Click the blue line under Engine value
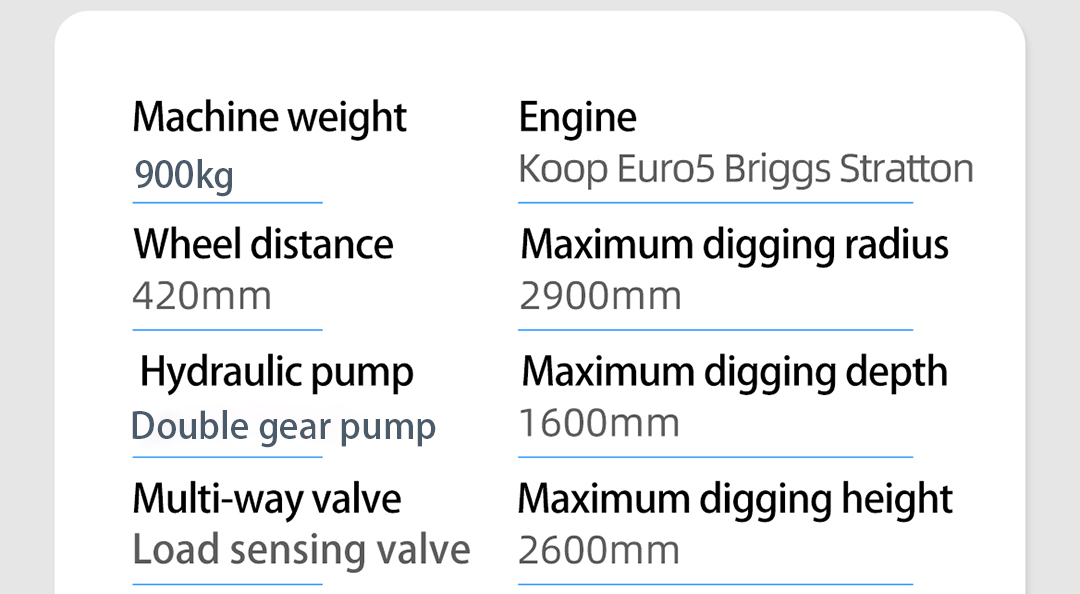1080x594 pixels. [716, 203]
